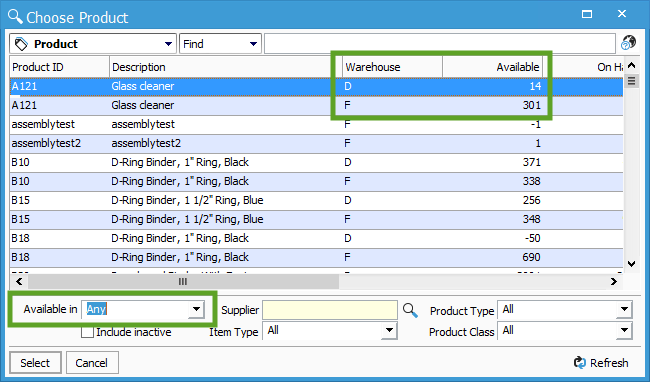Toggle the Include inactive checkbox

coord(87,332)
